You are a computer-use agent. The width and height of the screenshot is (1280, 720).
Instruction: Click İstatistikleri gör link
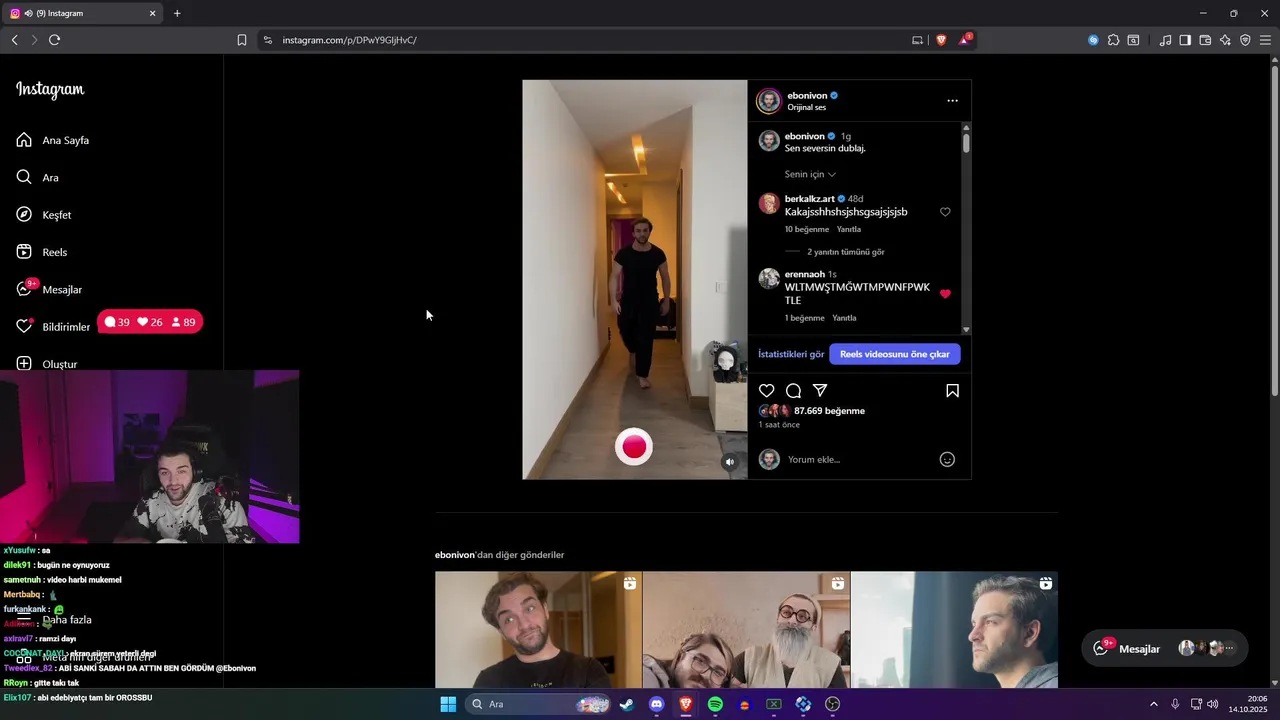click(791, 354)
